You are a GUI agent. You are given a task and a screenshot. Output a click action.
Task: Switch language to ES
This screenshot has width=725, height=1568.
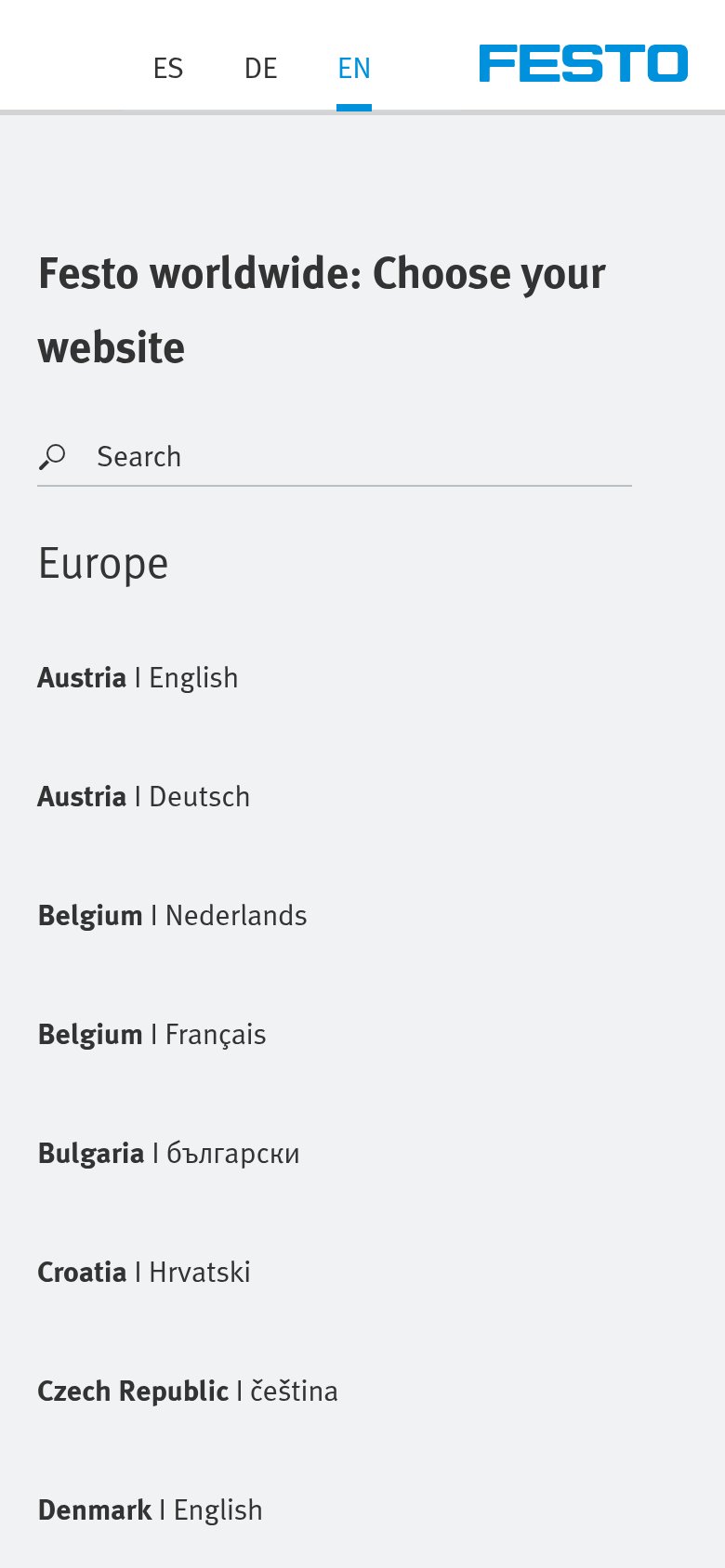coord(168,69)
